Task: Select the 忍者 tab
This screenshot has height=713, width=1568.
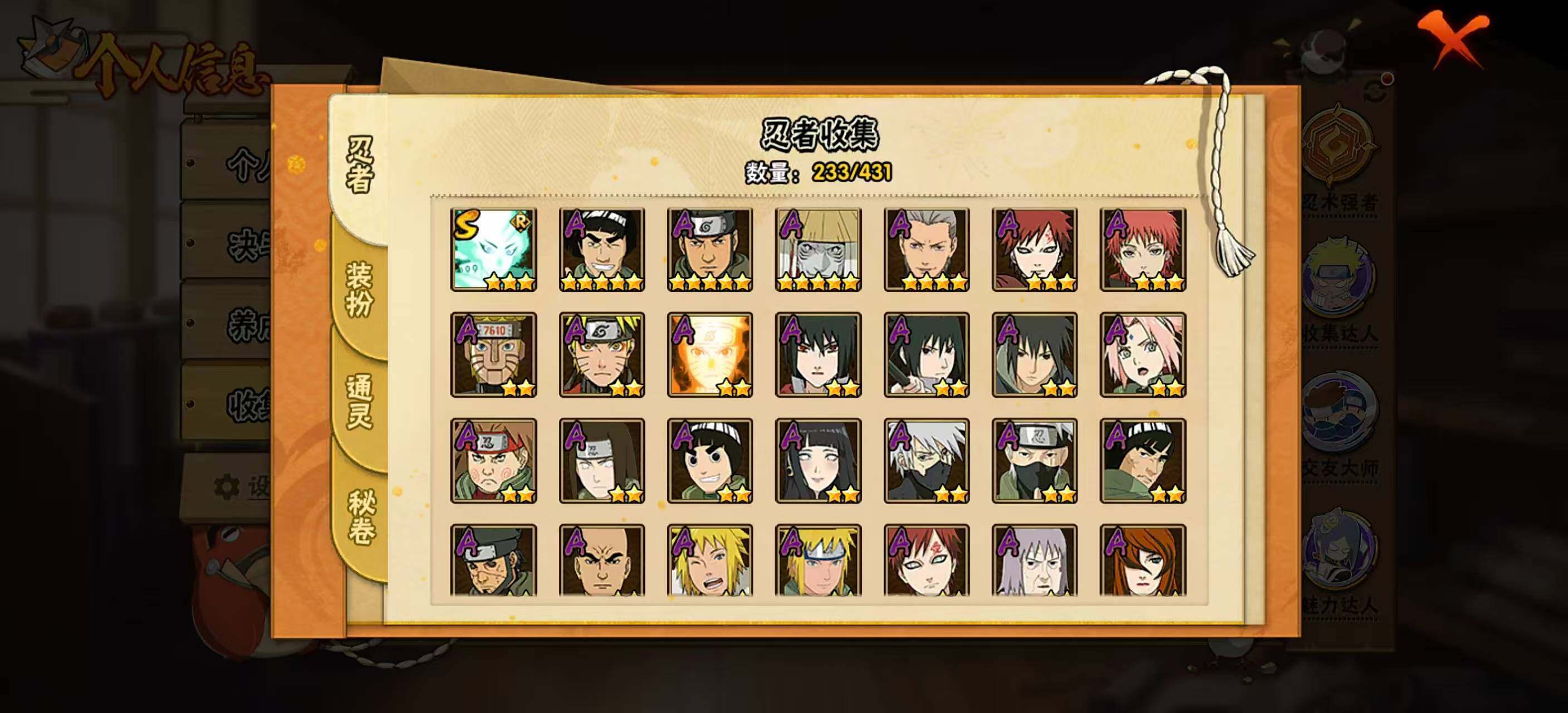Action: tap(359, 164)
